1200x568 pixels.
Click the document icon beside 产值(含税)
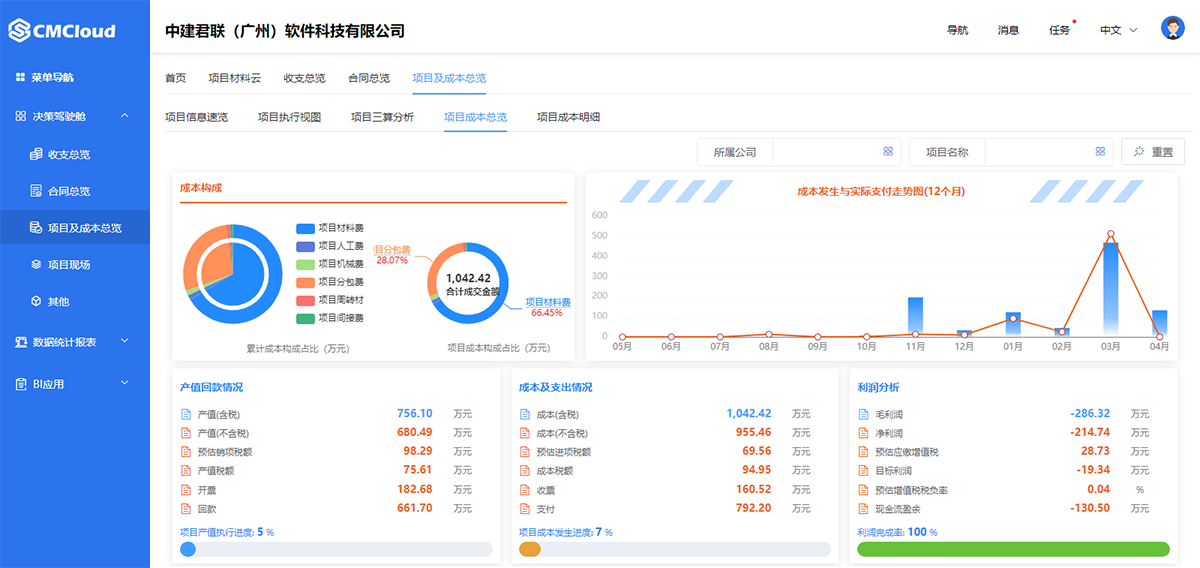(x=185, y=414)
